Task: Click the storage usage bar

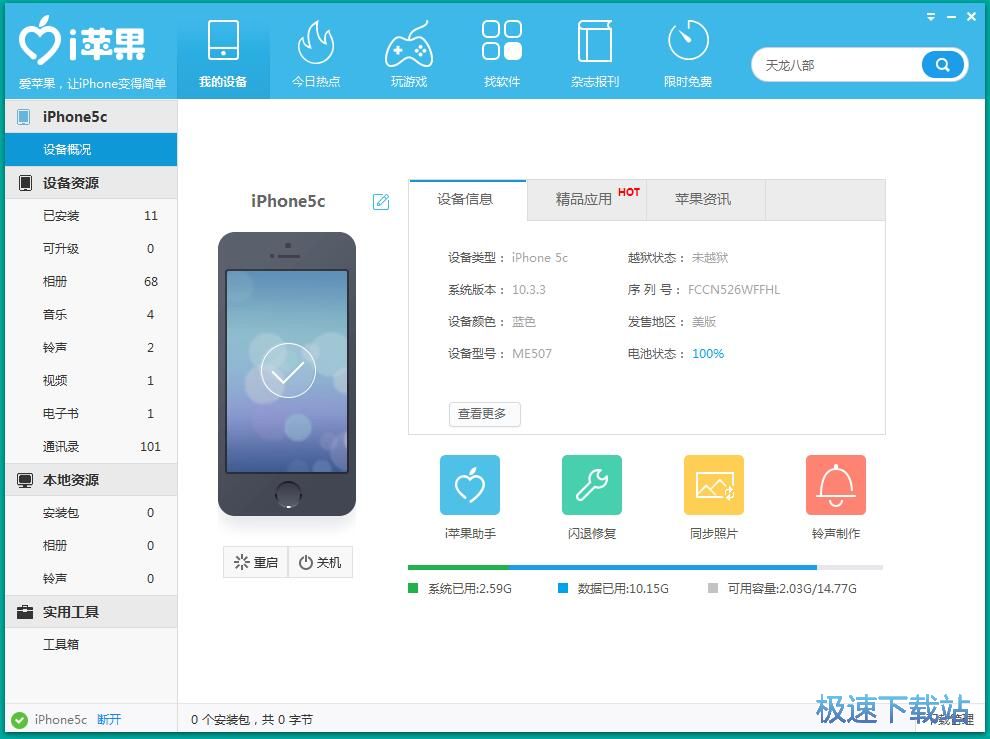Action: 645,567
